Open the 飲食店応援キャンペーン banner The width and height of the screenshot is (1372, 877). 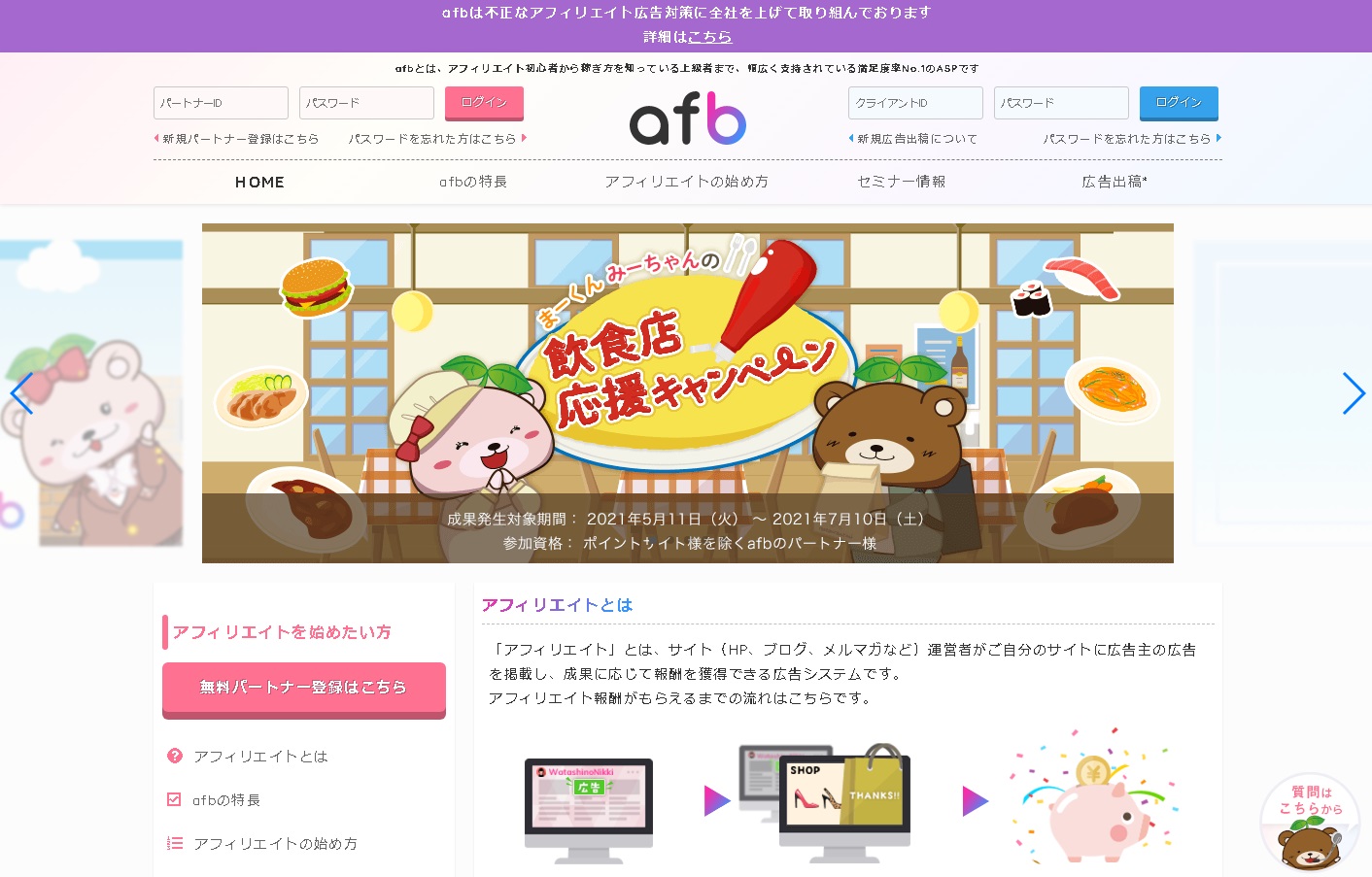688,393
